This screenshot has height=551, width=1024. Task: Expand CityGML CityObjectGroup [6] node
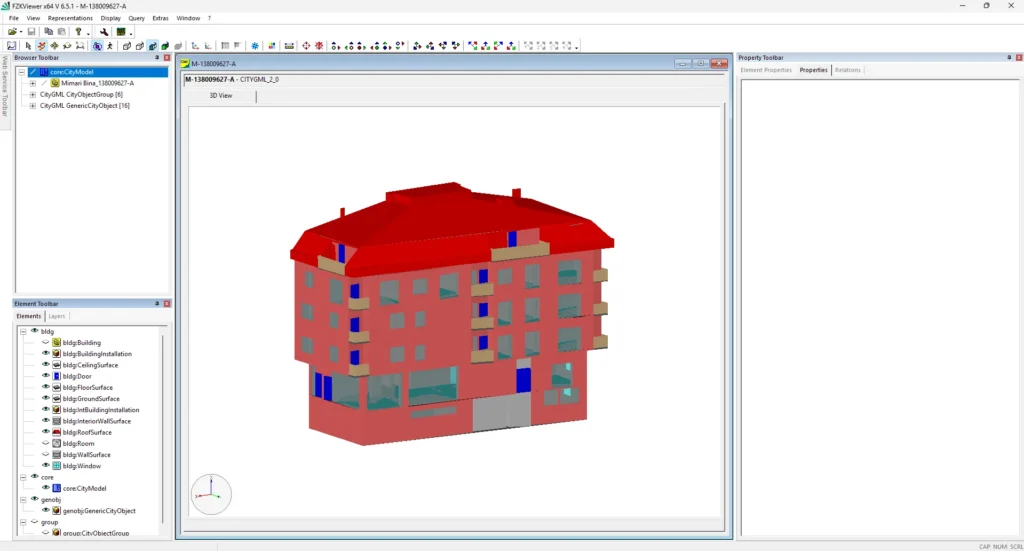33,94
